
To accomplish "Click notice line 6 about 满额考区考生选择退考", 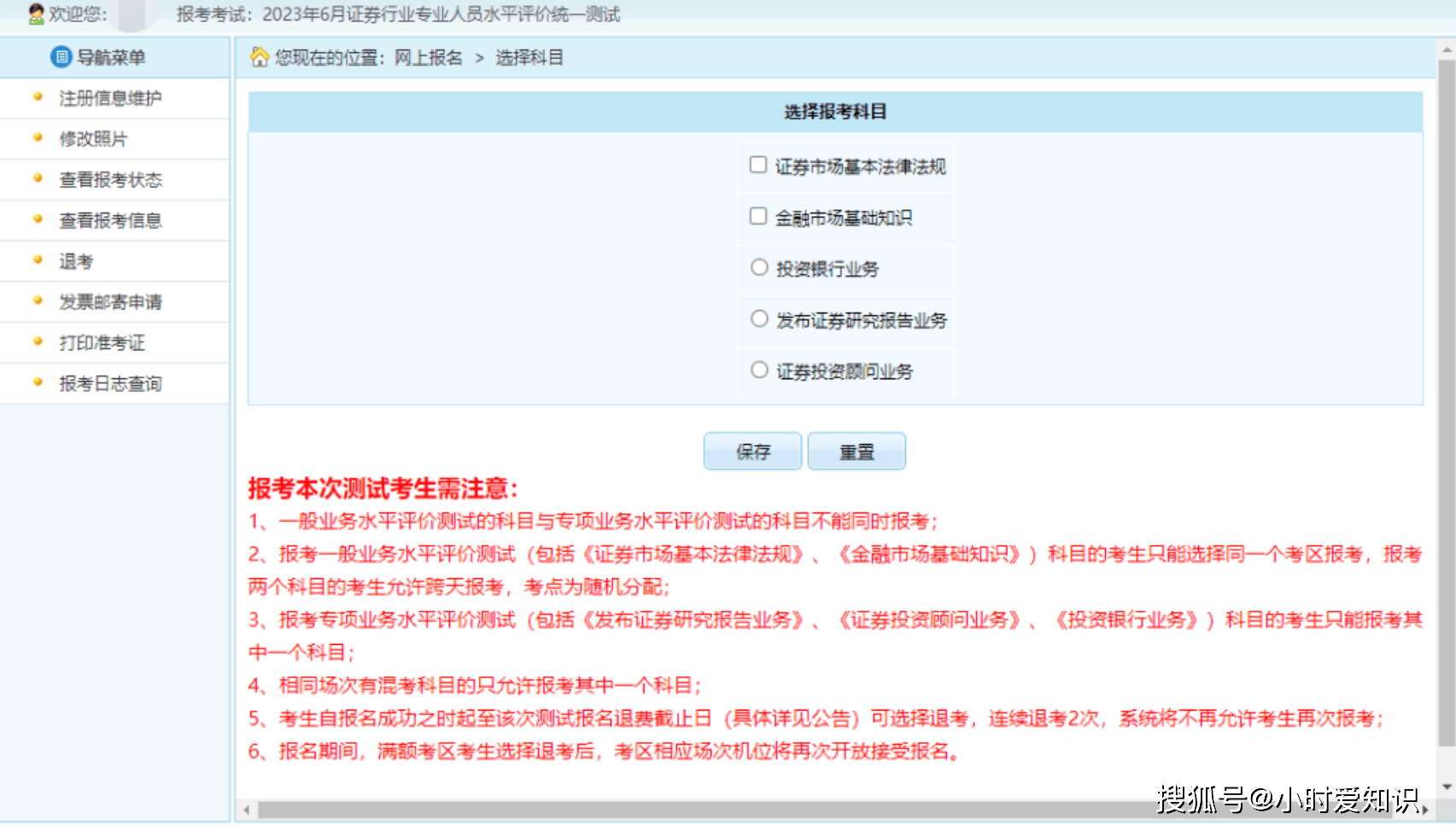I will click(604, 752).
